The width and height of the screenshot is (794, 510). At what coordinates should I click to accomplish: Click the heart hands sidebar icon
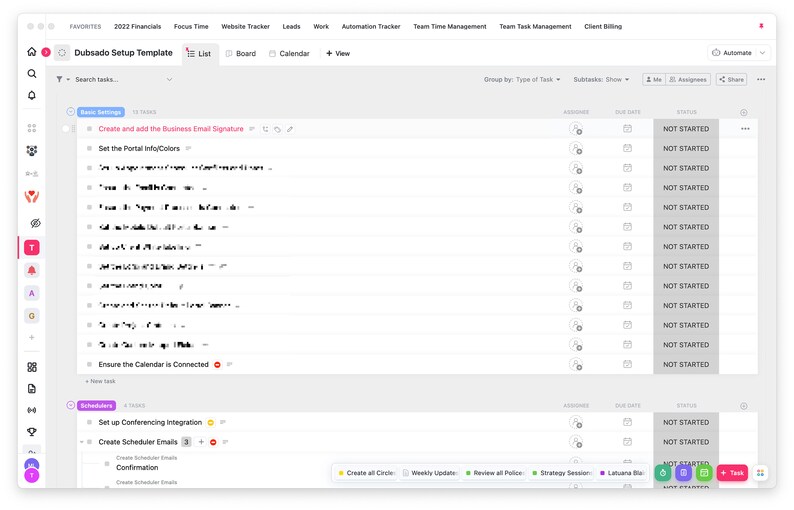coord(31,197)
